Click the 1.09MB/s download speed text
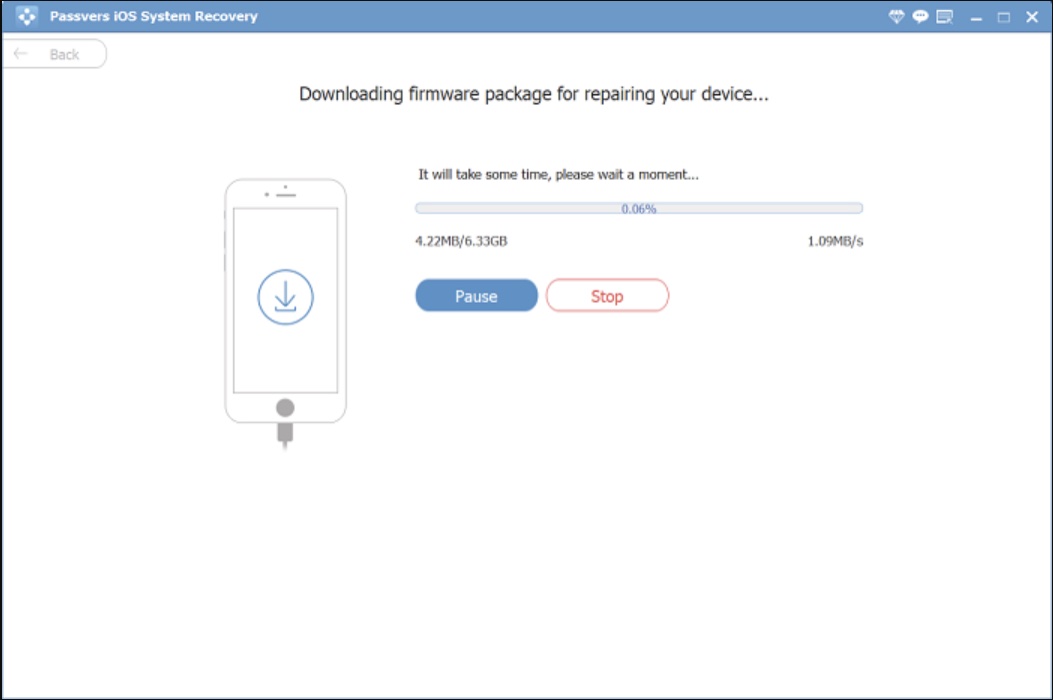Image resolution: width=1053 pixels, height=700 pixels. (835, 241)
